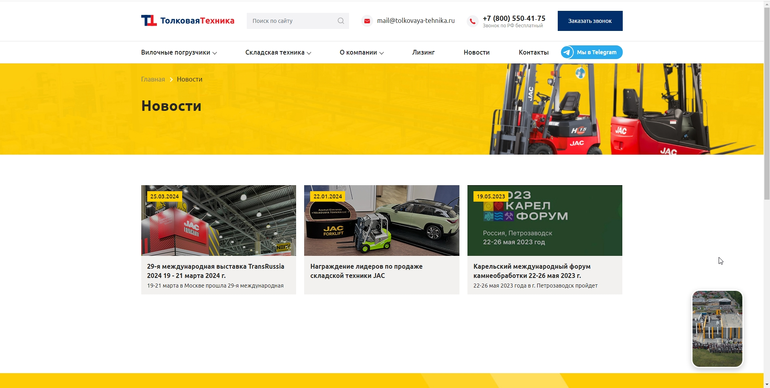The height and width of the screenshot is (388, 770).
Task: Click the red email envelope icon
Action: (367, 21)
